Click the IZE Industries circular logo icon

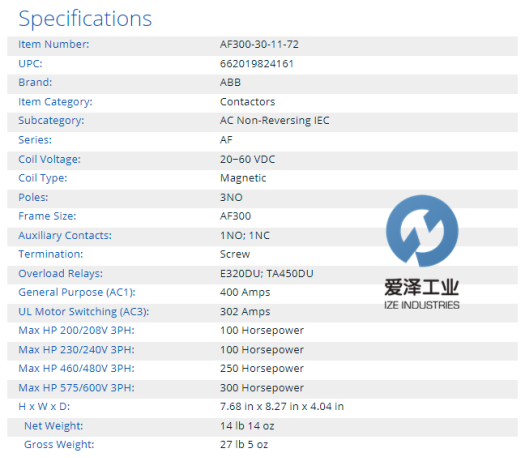(x=422, y=231)
